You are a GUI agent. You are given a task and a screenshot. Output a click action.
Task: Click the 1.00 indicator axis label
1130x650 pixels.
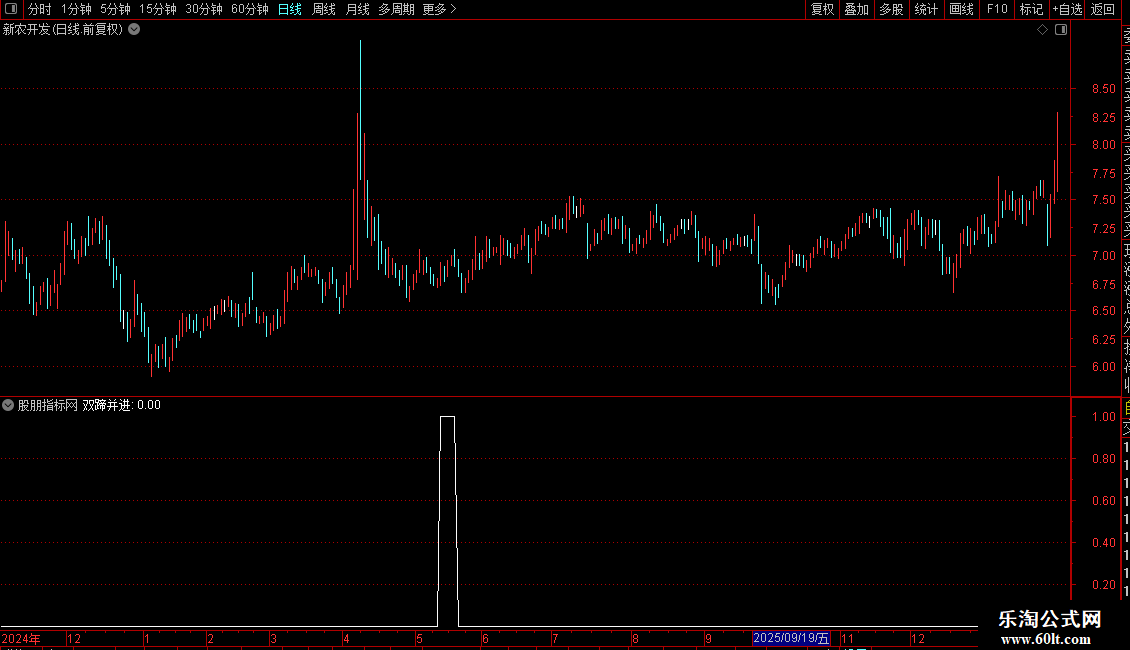coord(1103,417)
